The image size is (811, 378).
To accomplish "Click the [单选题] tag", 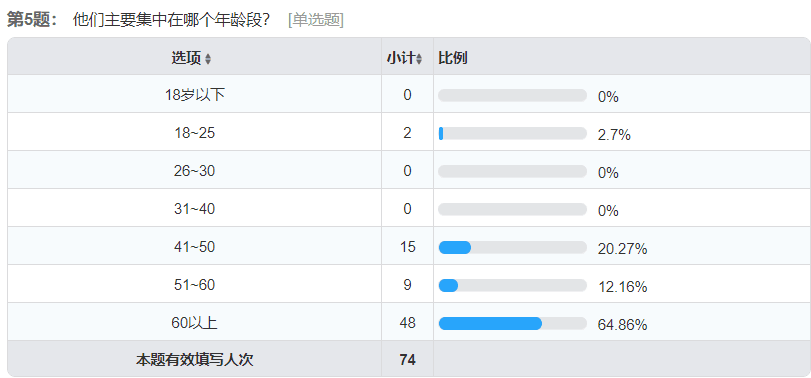I will (316, 20).
